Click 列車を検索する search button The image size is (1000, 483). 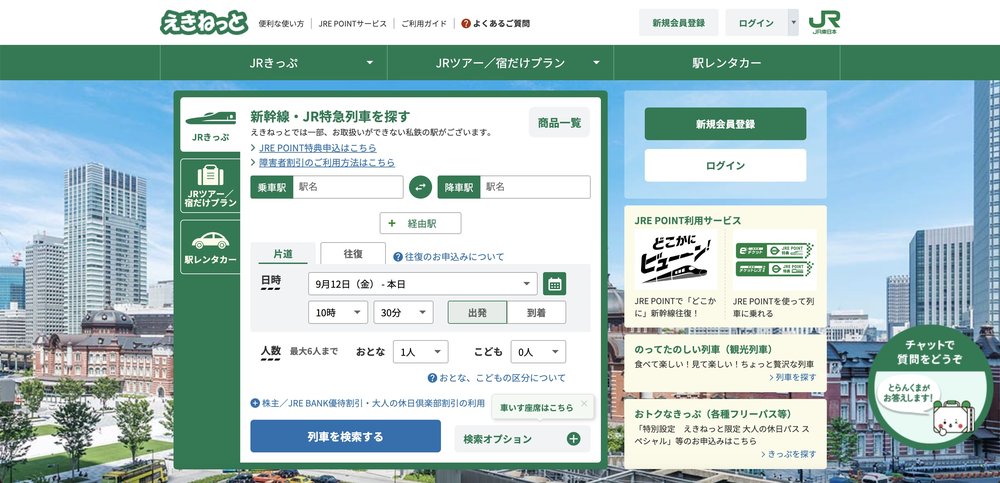click(345, 436)
